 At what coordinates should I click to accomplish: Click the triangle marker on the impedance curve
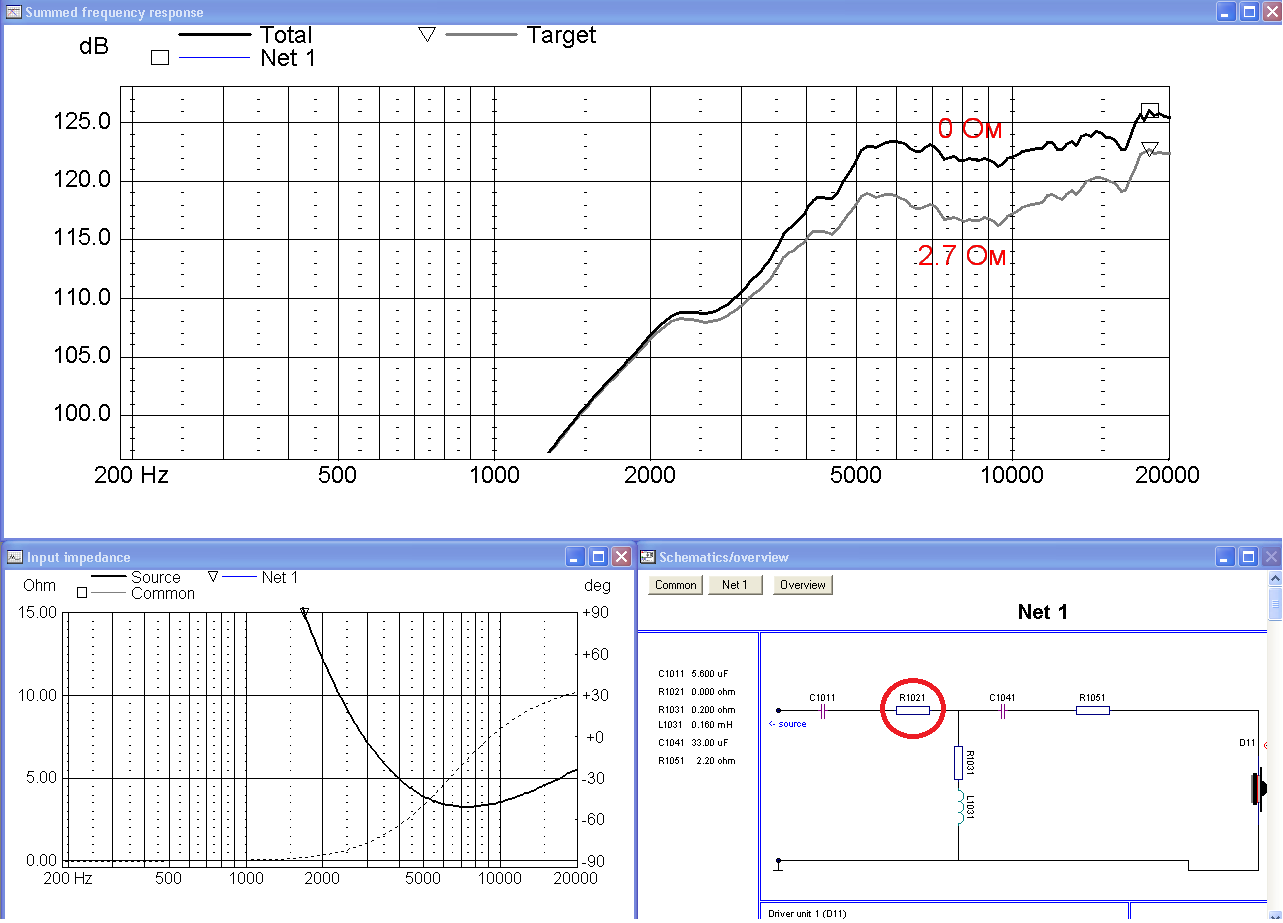(x=305, y=613)
